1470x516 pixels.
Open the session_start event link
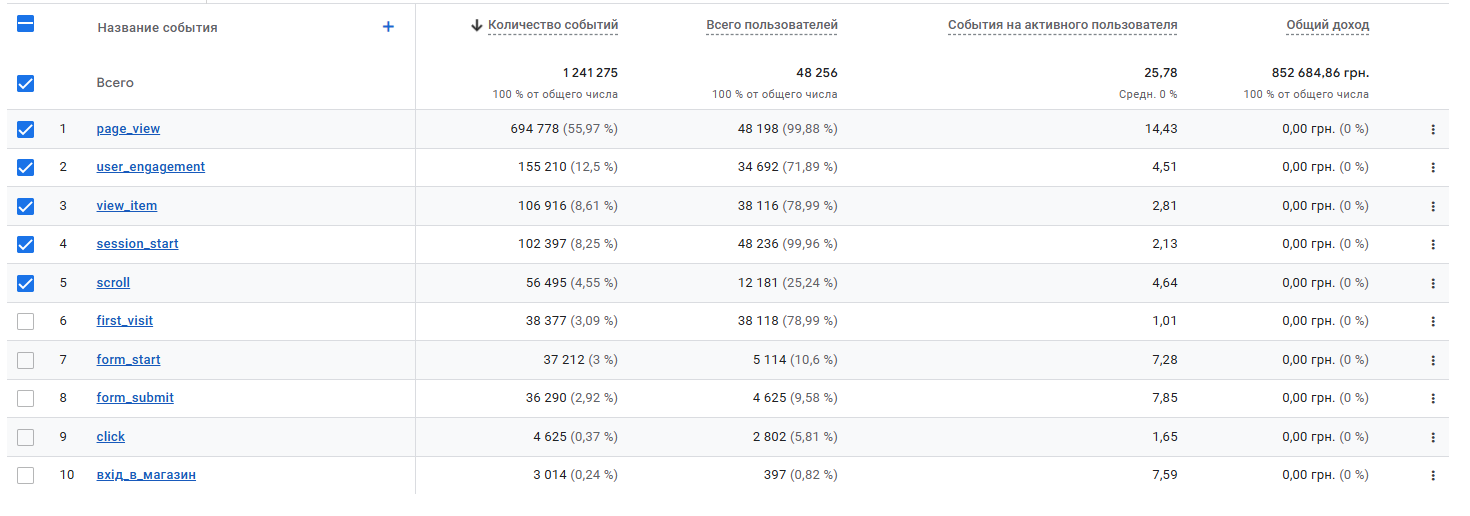click(x=137, y=244)
